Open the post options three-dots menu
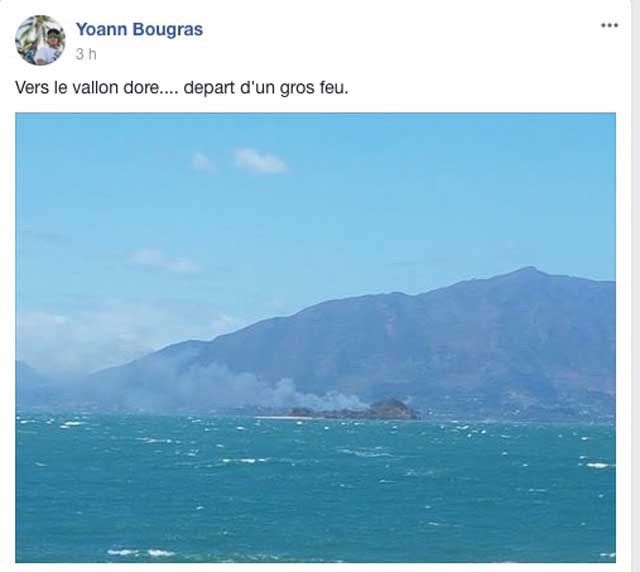 pos(609,25)
